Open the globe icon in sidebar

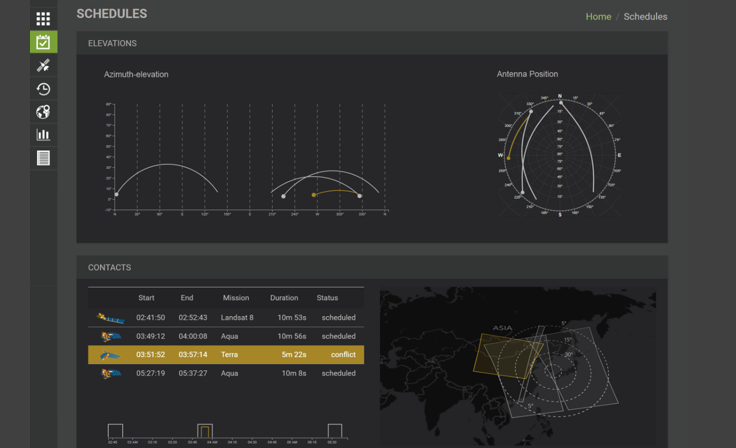coord(43,112)
